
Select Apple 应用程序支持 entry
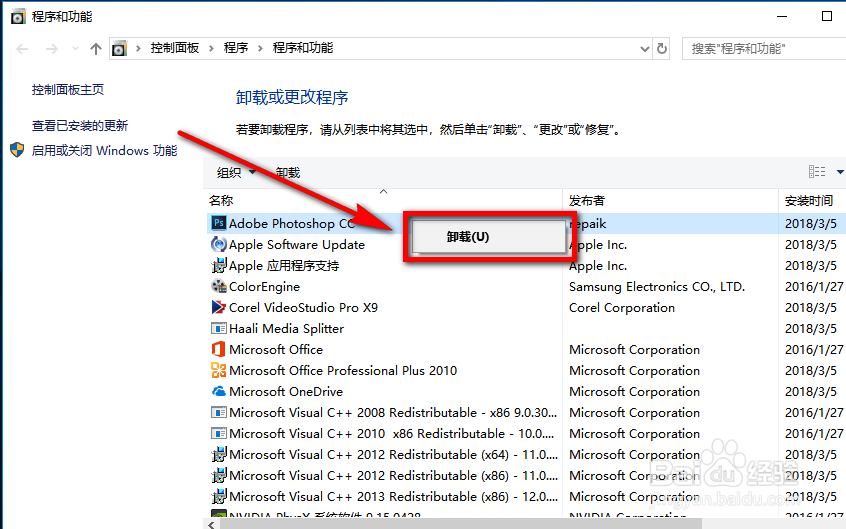(284, 266)
